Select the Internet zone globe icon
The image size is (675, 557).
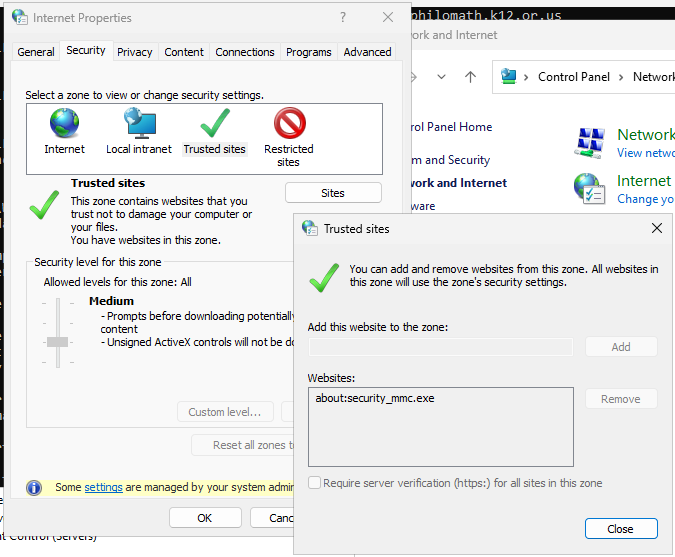pyautogui.click(x=64, y=124)
